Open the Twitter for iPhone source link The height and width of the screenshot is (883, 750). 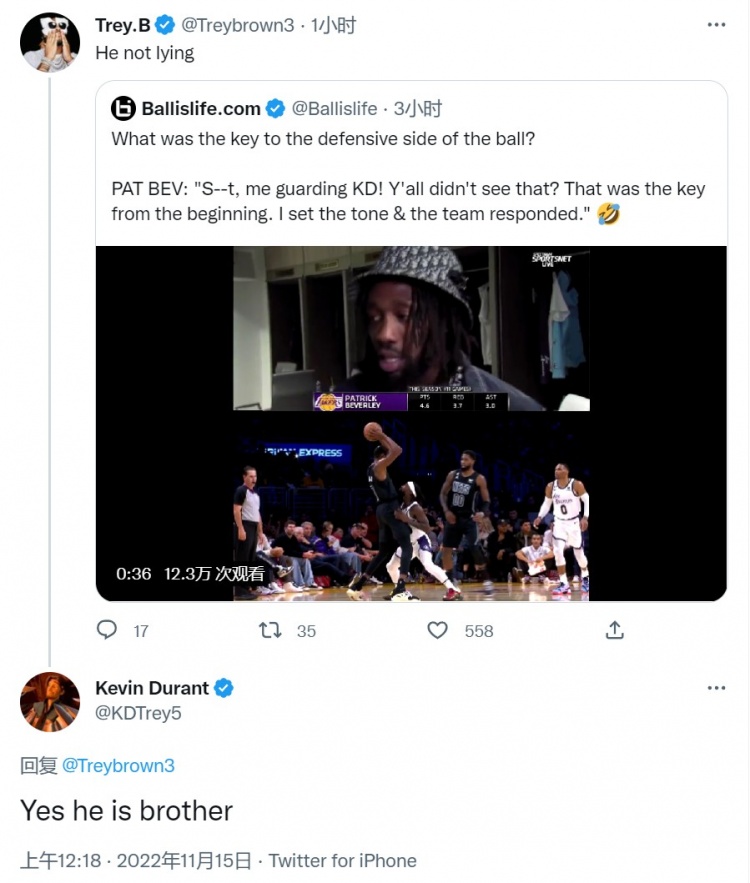[x=342, y=860]
